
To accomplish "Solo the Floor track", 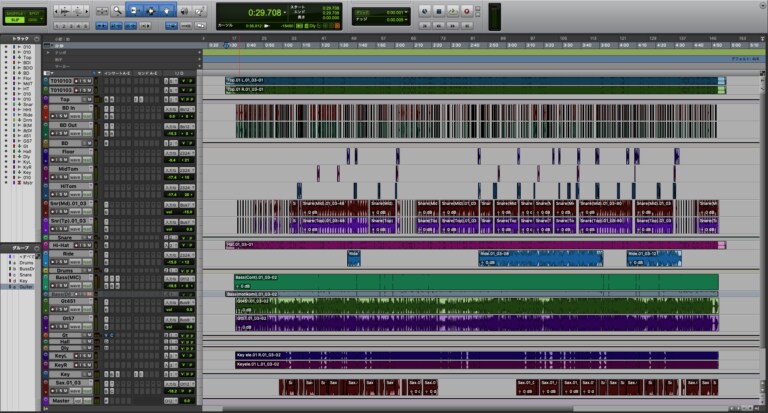I will coord(61,160).
